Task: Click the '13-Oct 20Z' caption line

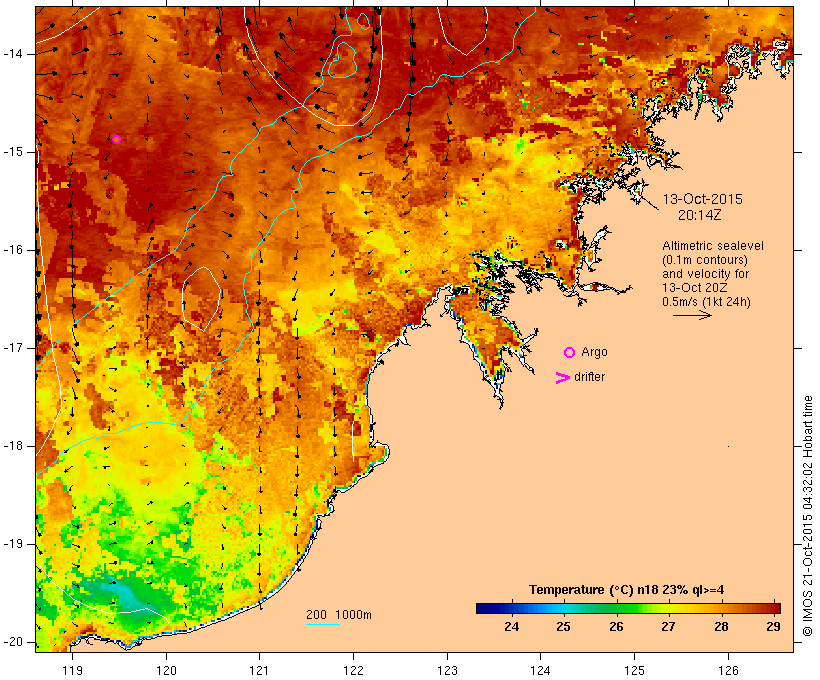Action: (694, 288)
